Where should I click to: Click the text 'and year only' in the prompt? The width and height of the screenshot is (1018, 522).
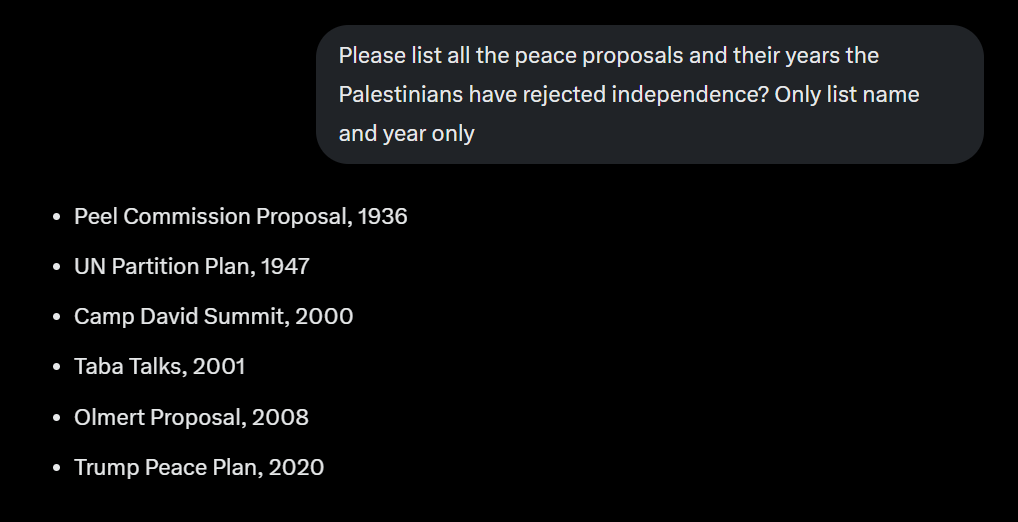406,134
